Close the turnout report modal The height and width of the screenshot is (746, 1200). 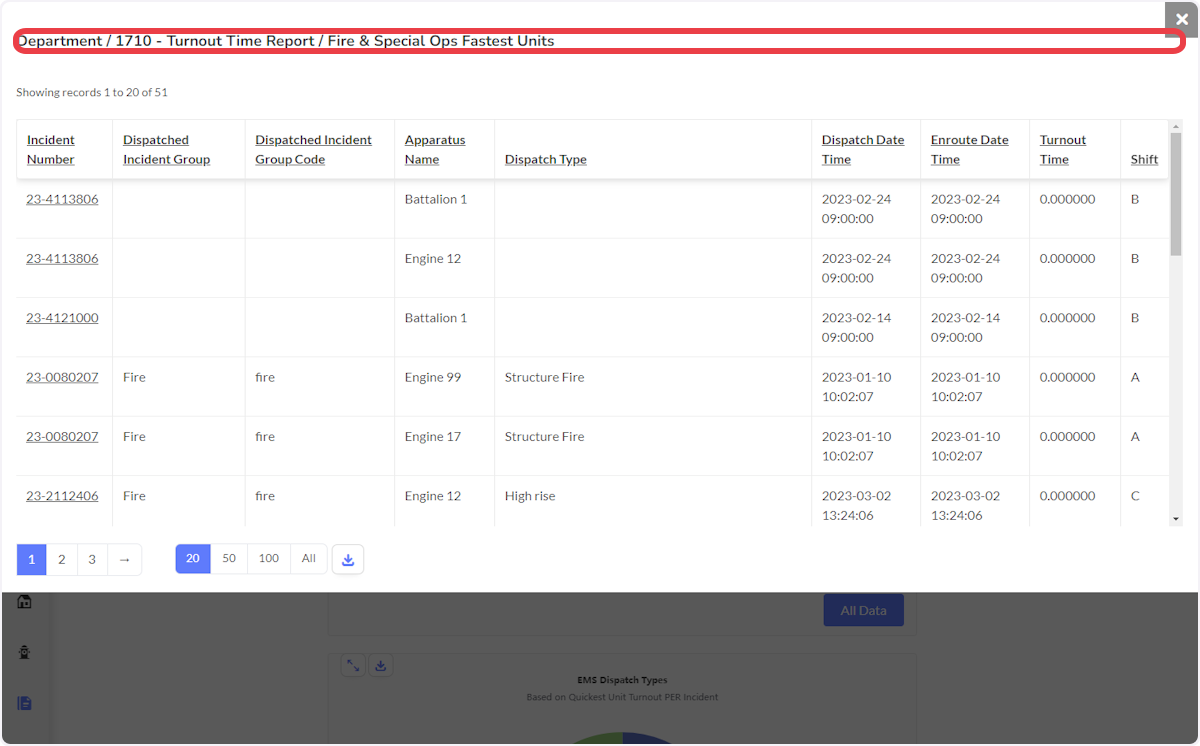click(1181, 19)
